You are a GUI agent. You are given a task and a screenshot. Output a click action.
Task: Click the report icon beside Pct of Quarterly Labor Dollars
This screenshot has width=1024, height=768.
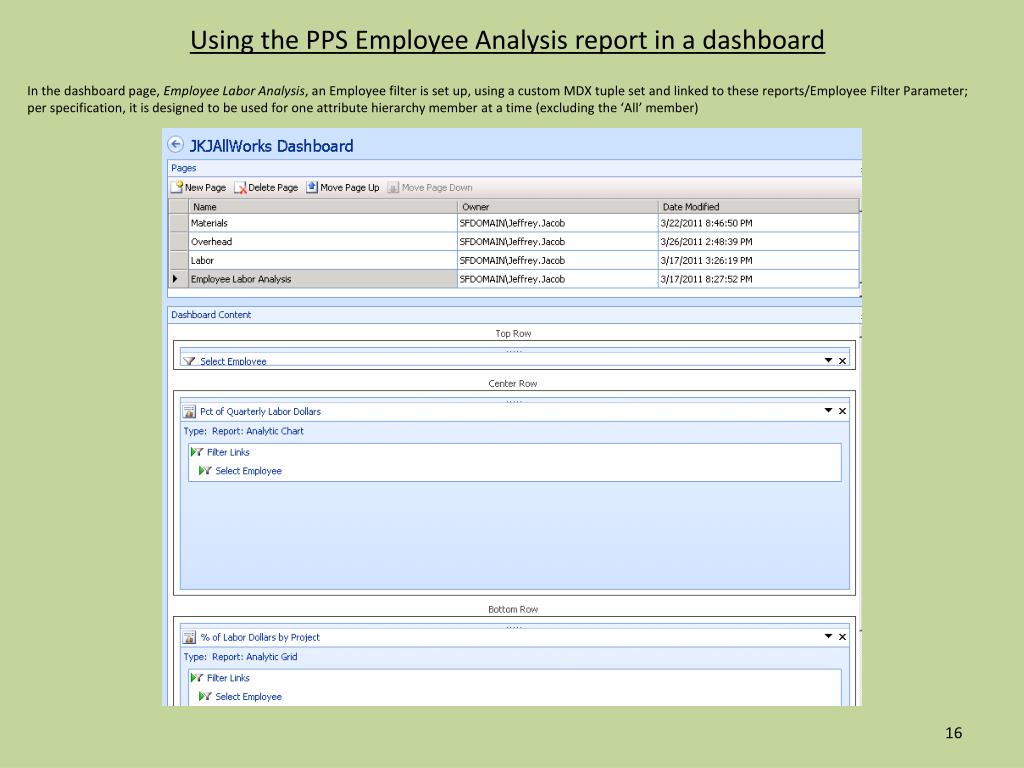[x=189, y=411]
